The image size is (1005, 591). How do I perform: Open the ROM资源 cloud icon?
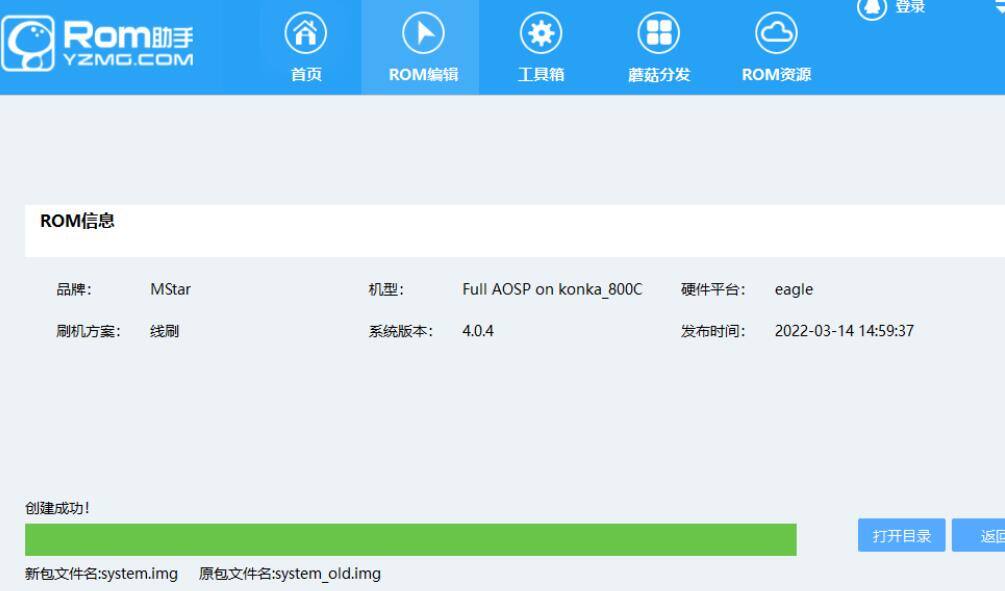[775, 33]
